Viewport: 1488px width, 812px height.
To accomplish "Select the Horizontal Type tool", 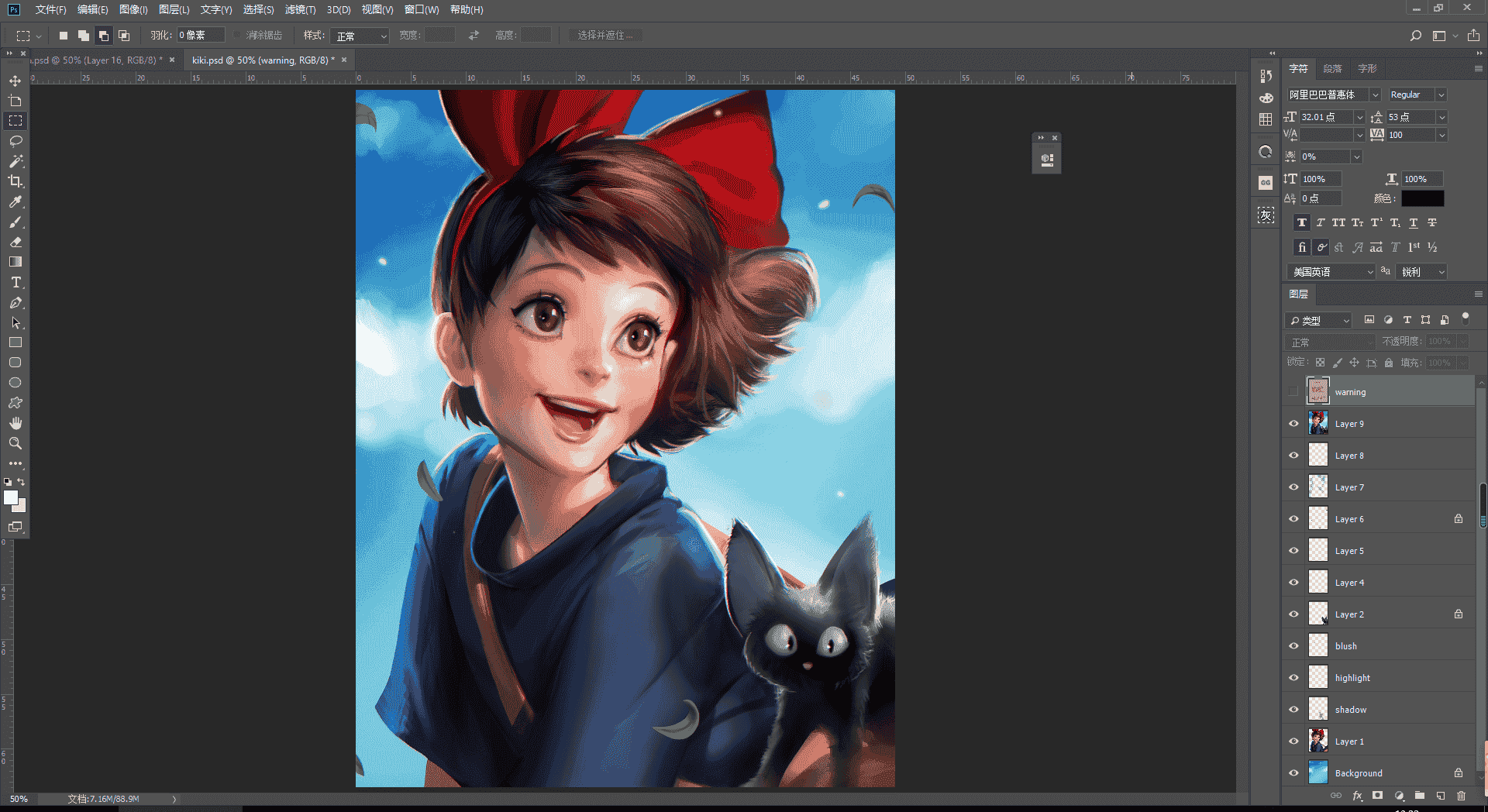I will pyautogui.click(x=15, y=282).
